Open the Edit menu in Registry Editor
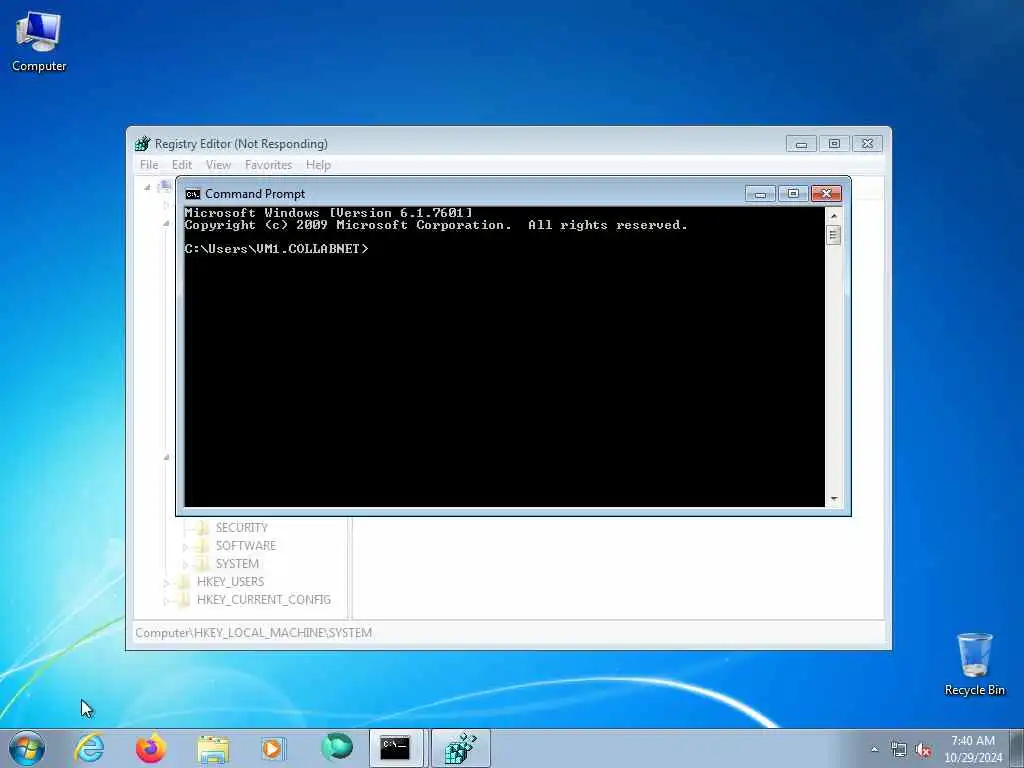 [182, 165]
